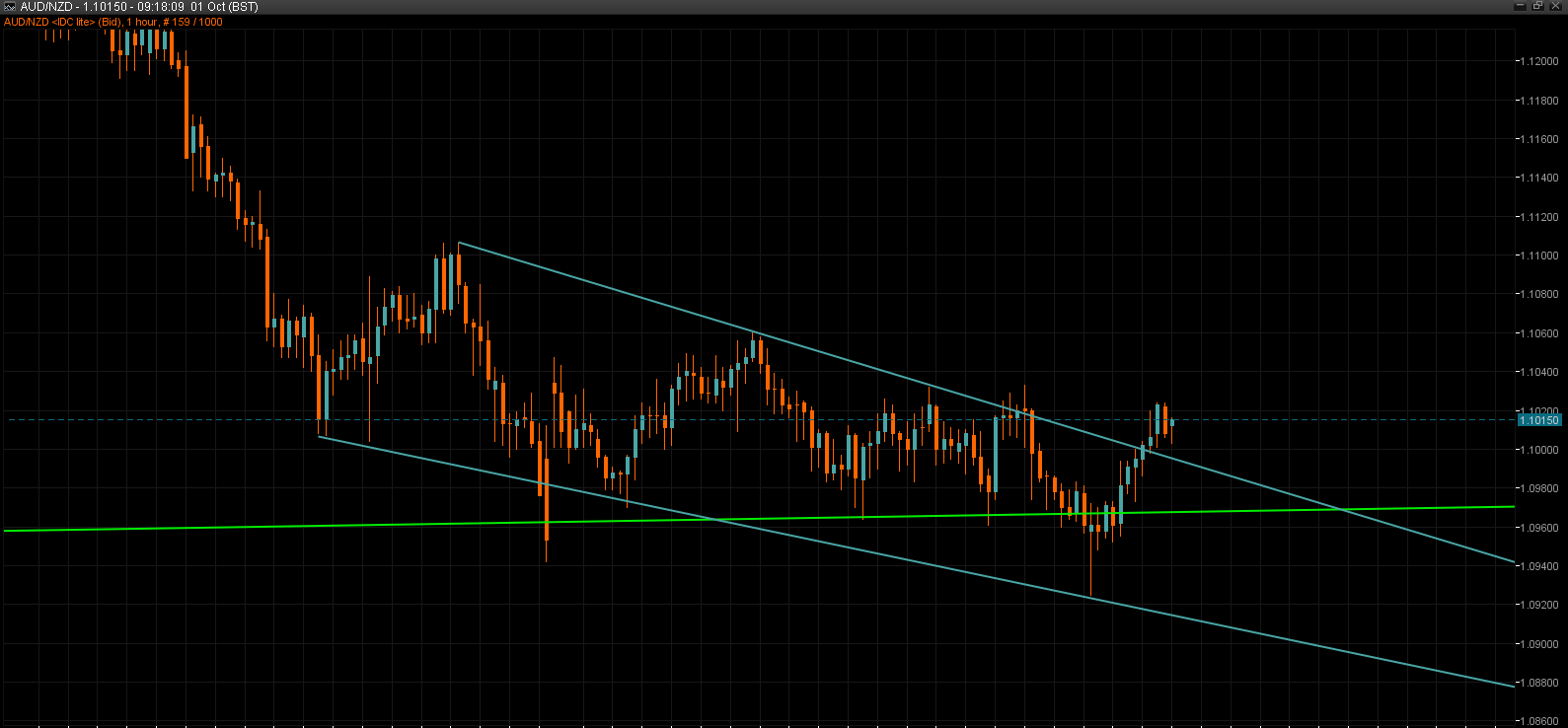Select the lower descending teal channel line

tap(917, 561)
